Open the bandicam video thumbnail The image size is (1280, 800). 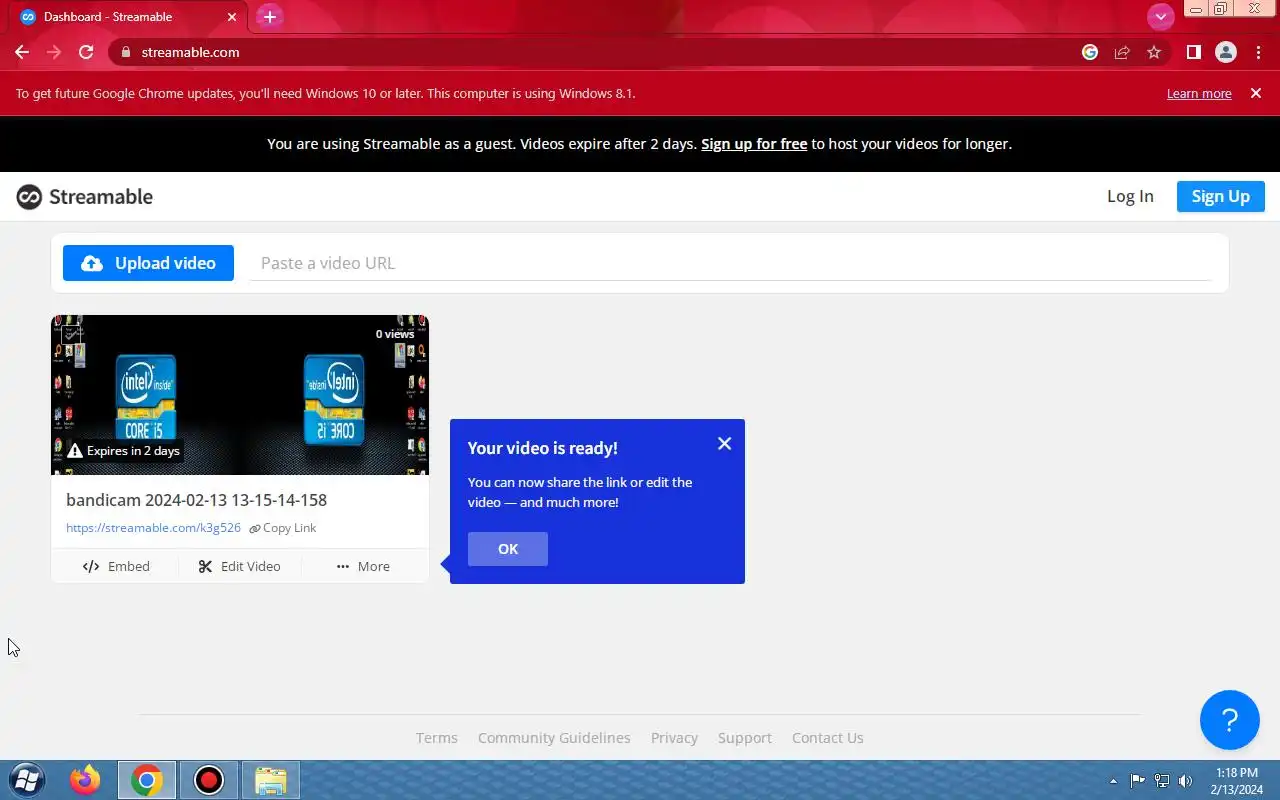[x=240, y=395]
